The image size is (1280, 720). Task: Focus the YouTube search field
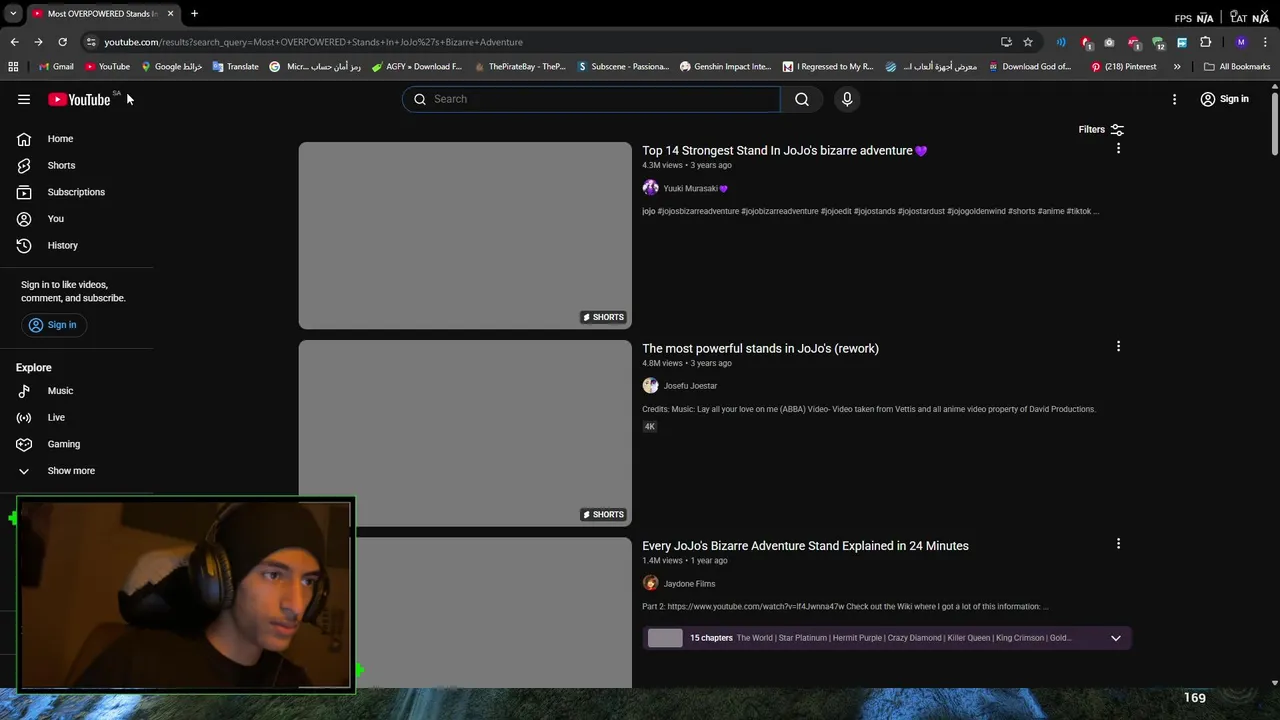point(591,99)
